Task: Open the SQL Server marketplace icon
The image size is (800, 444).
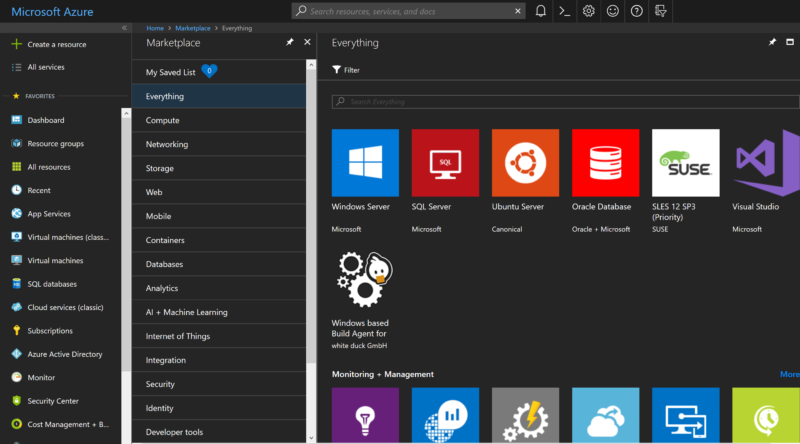Action: [445, 162]
